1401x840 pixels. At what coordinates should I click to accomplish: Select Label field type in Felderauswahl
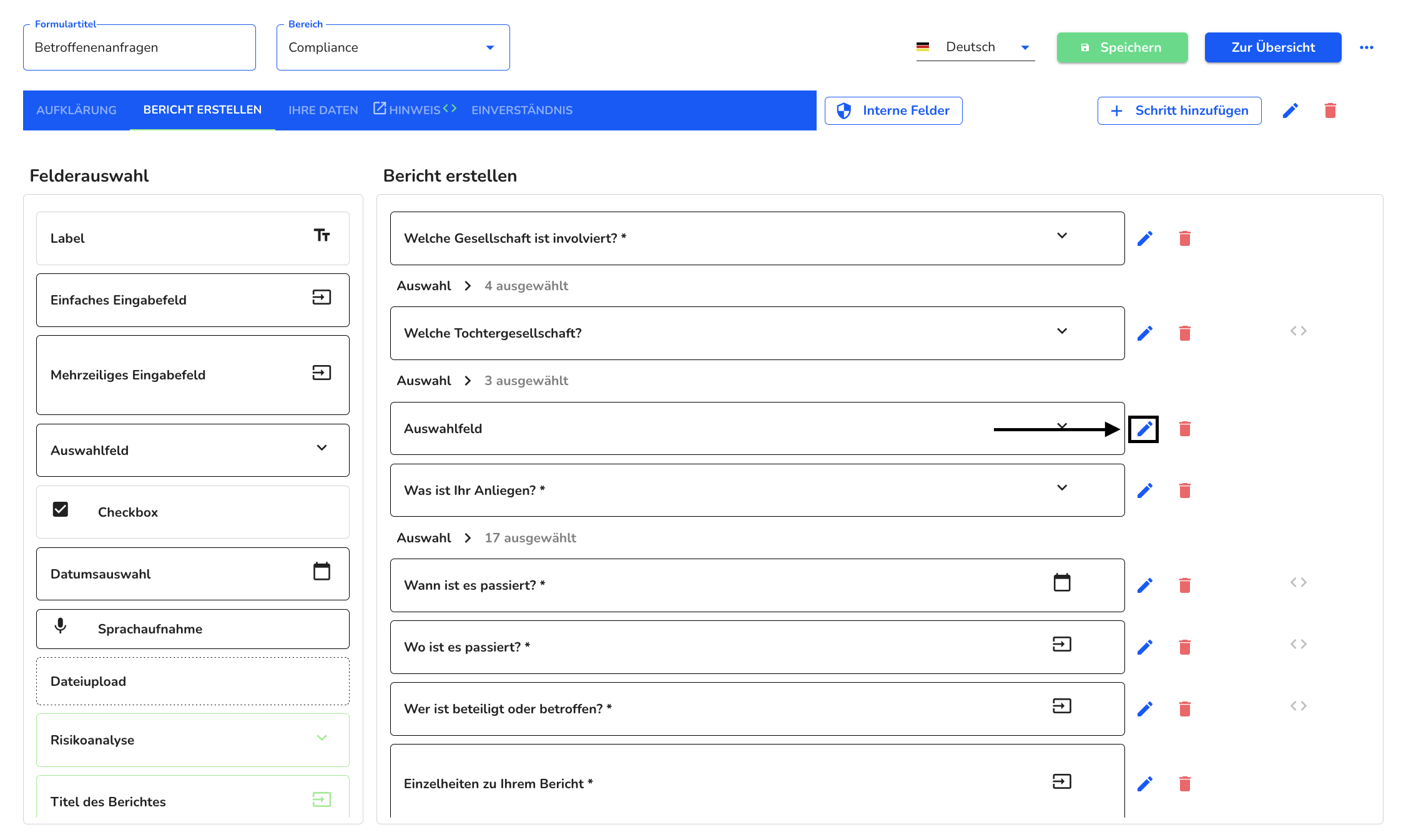point(193,238)
